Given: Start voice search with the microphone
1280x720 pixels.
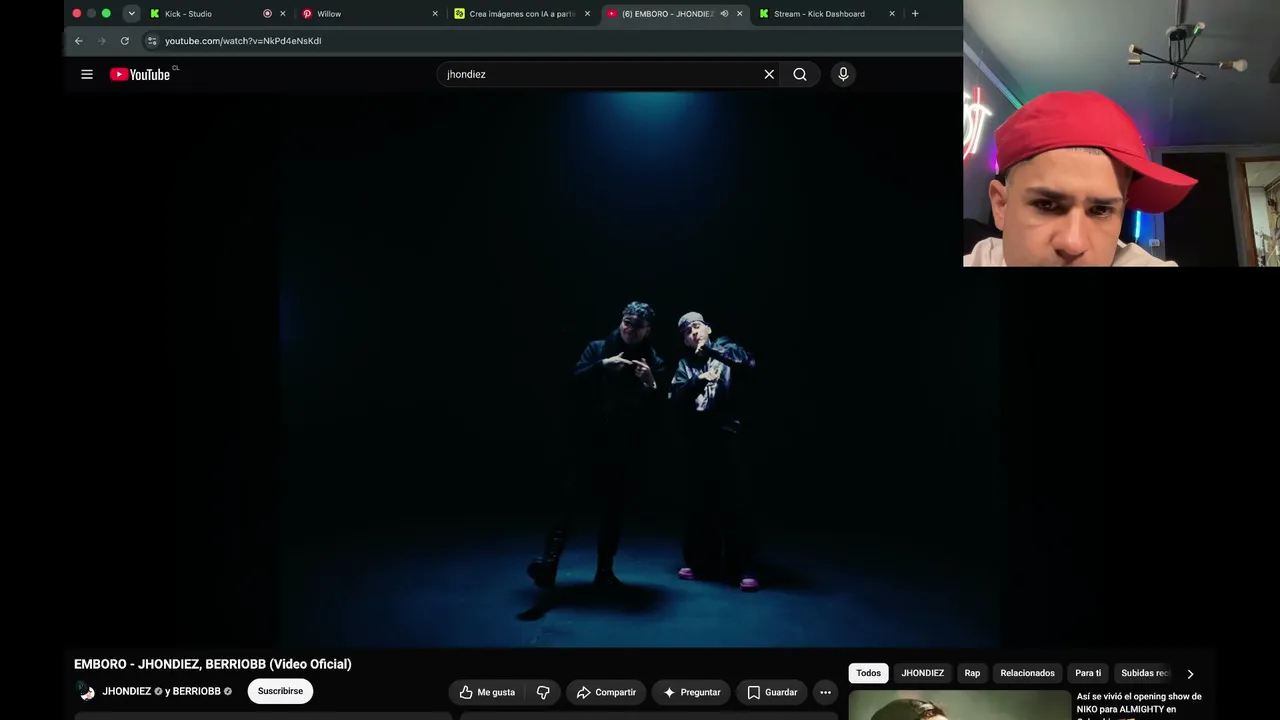Looking at the screenshot, I should tap(843, 74).
